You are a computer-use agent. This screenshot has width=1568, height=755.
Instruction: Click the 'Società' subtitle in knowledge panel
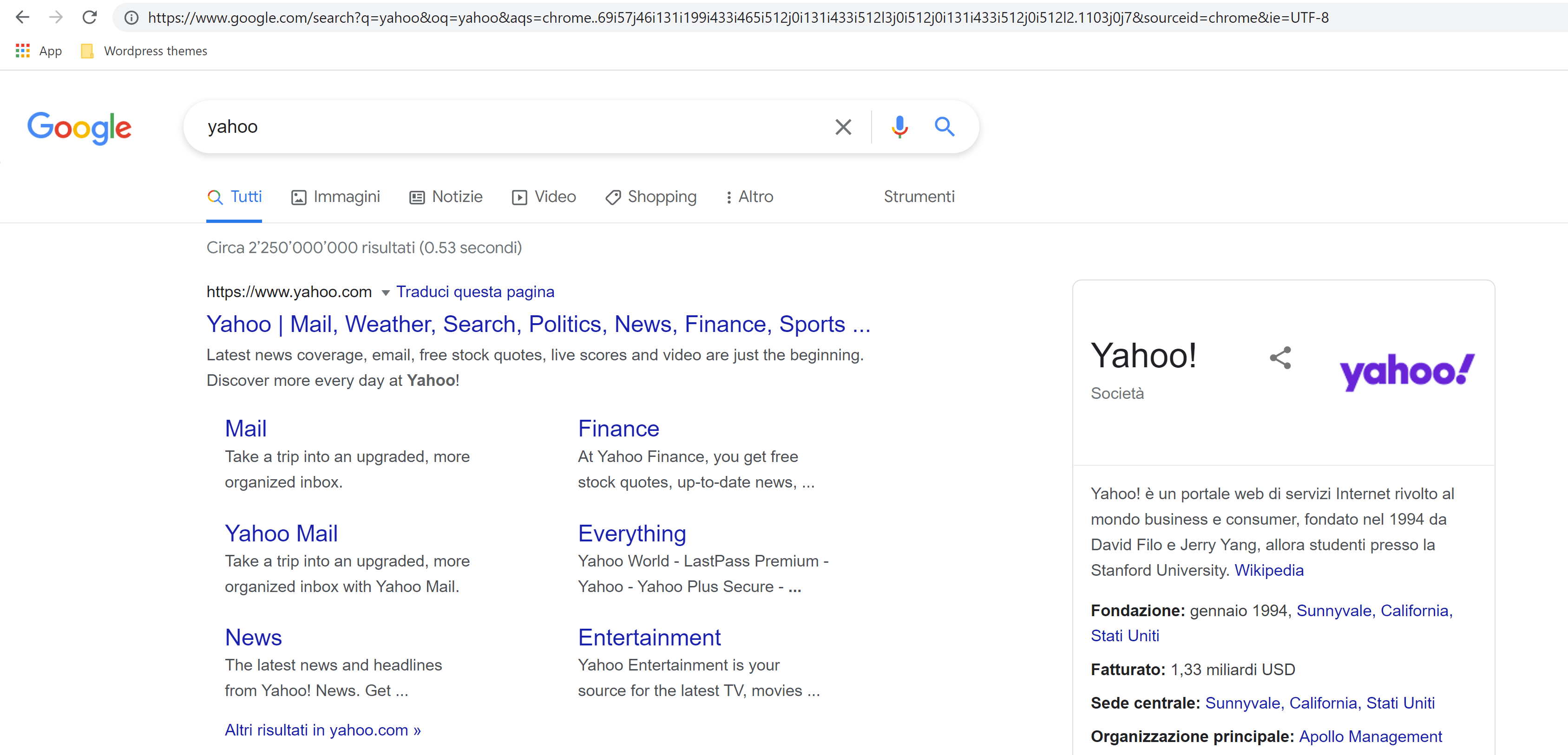1117,394
